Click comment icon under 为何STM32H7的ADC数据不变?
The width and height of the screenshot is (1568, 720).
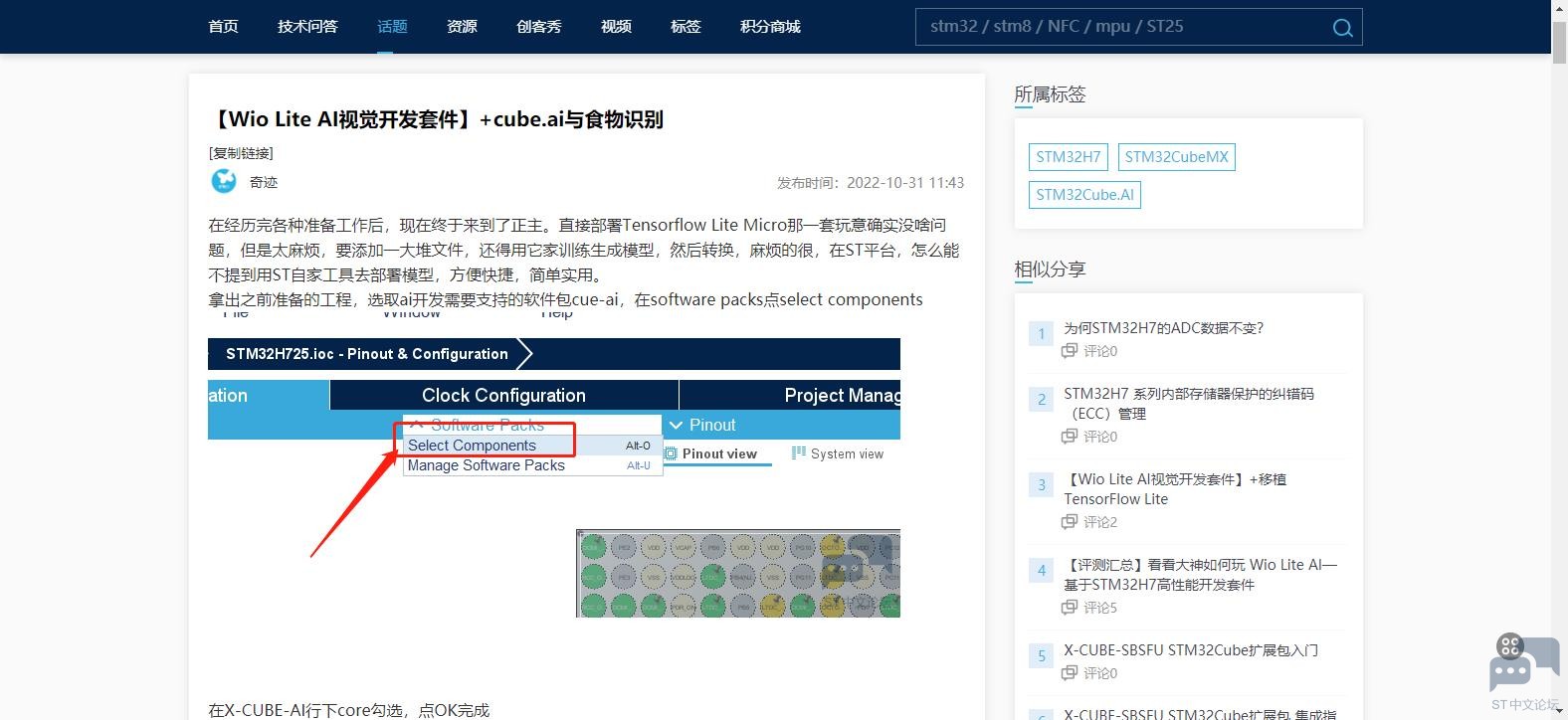(x=1070, y=350)
